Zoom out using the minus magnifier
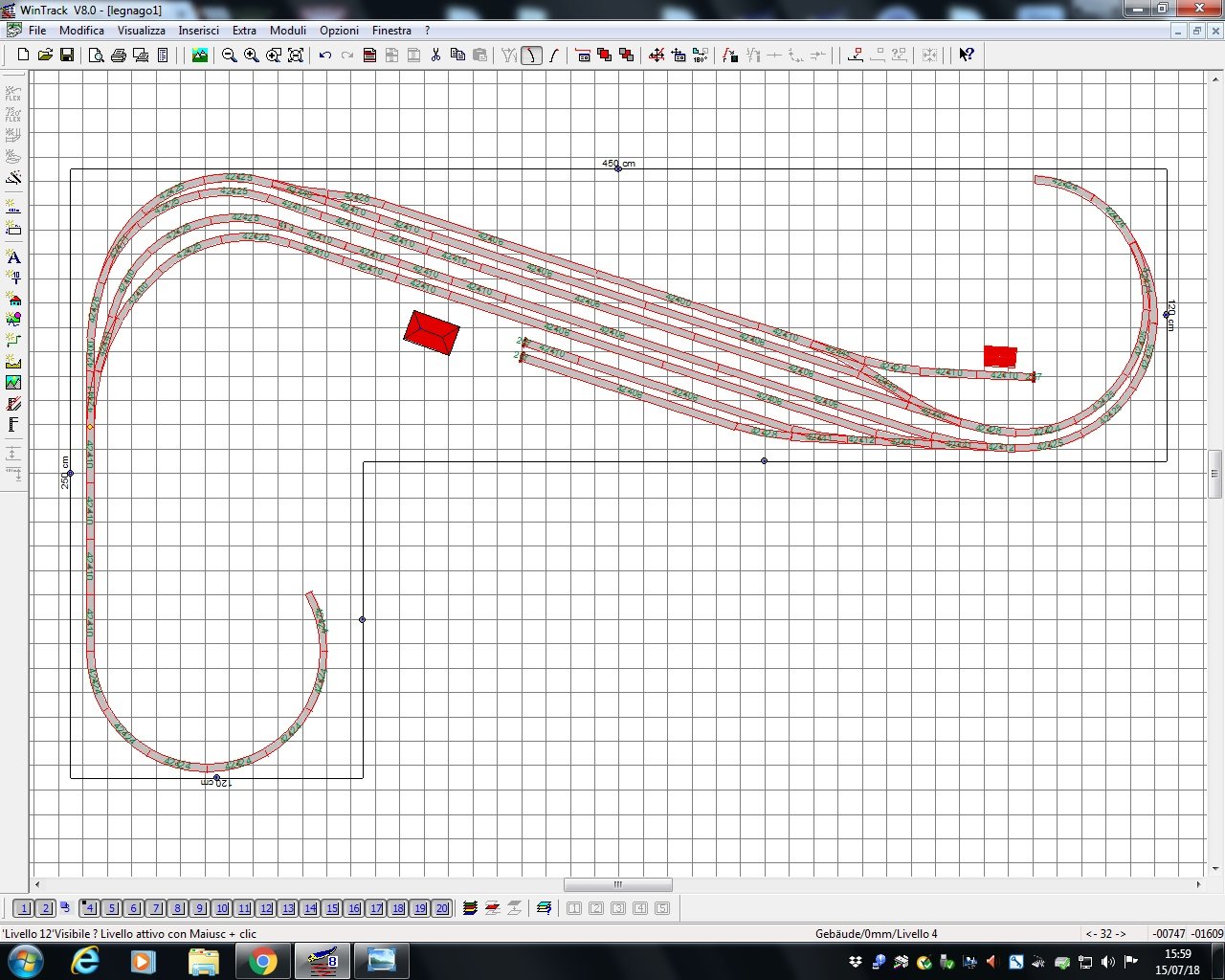 pos(230,56)
